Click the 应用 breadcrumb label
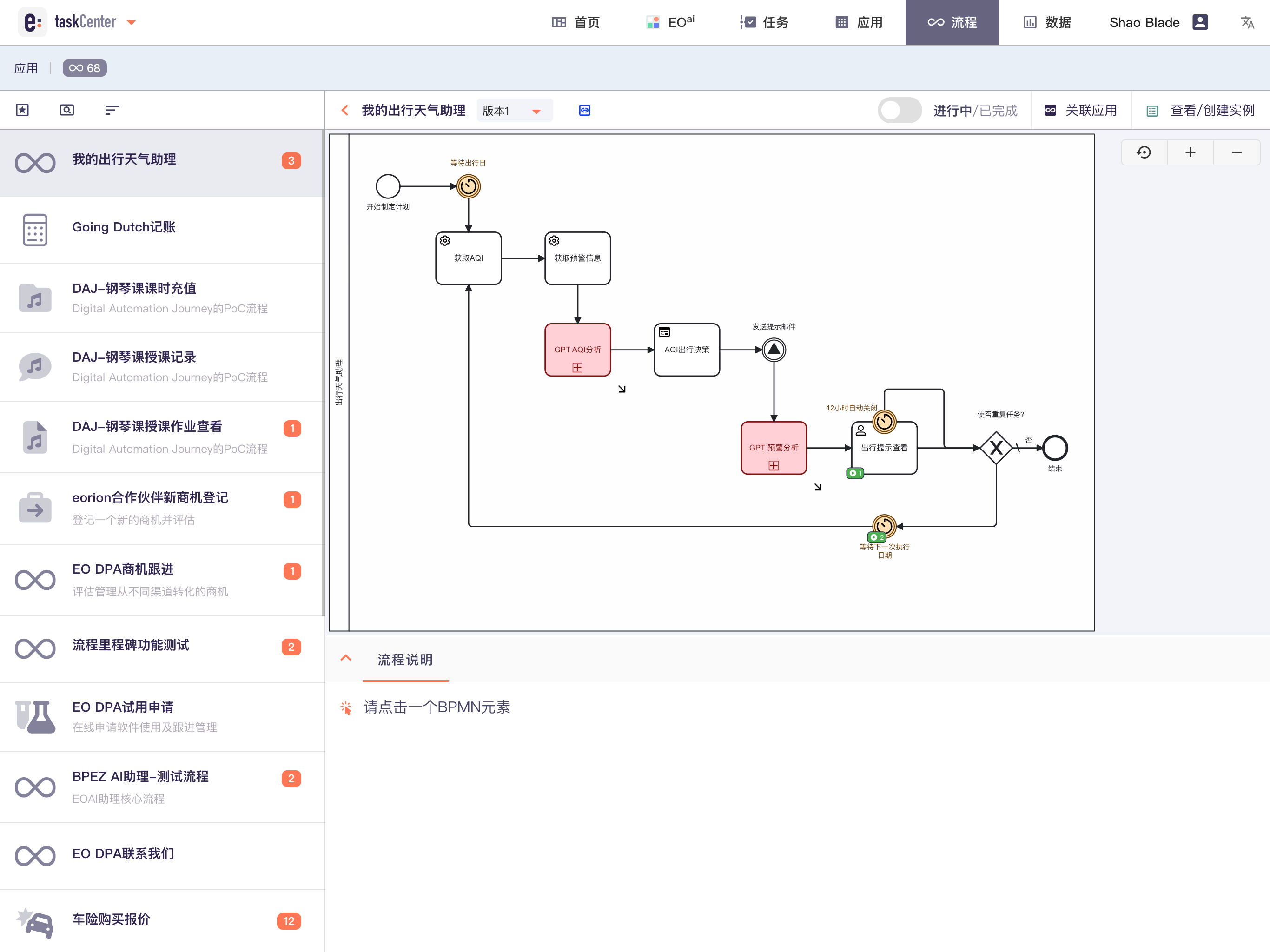Viewport: 1270px width, 952px height. pos(26,68)
